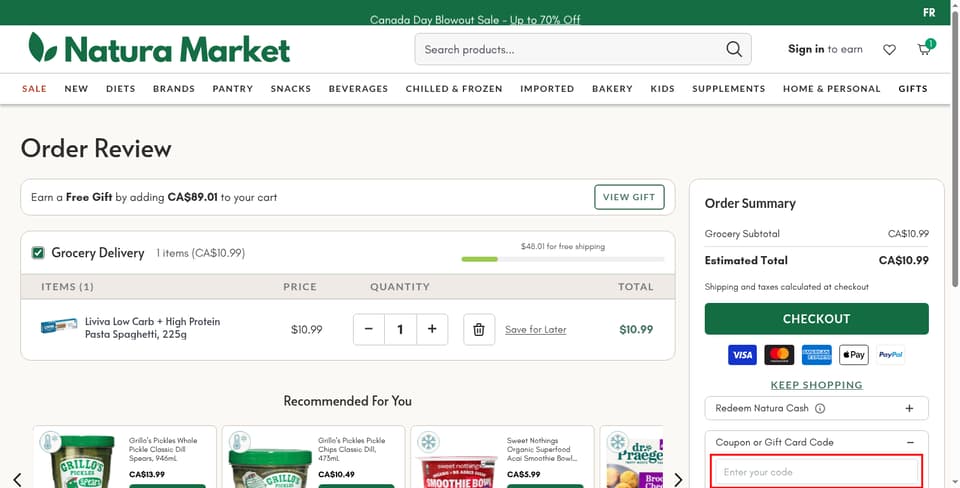The image size is (960, 488).
Task: Click the CHECKOUT button
Action: tap(816, 319)
